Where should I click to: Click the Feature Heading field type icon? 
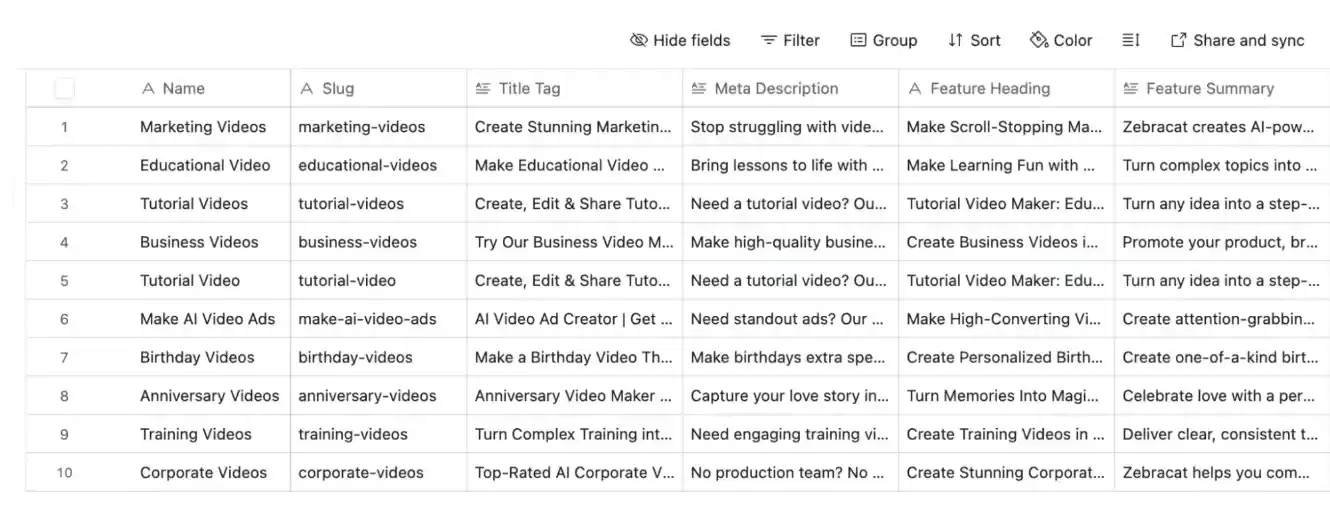click(x=914, y=89)
